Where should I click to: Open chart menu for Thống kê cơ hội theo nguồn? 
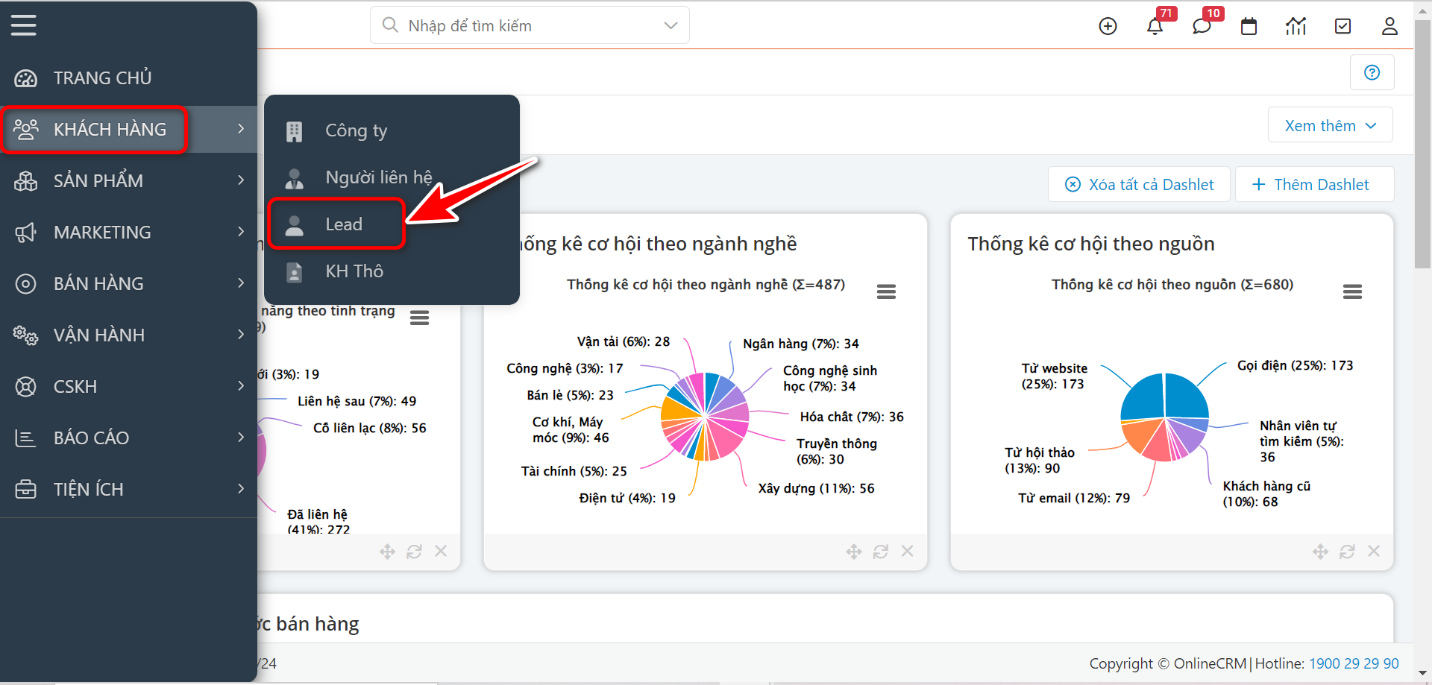tap(1352, 291)
